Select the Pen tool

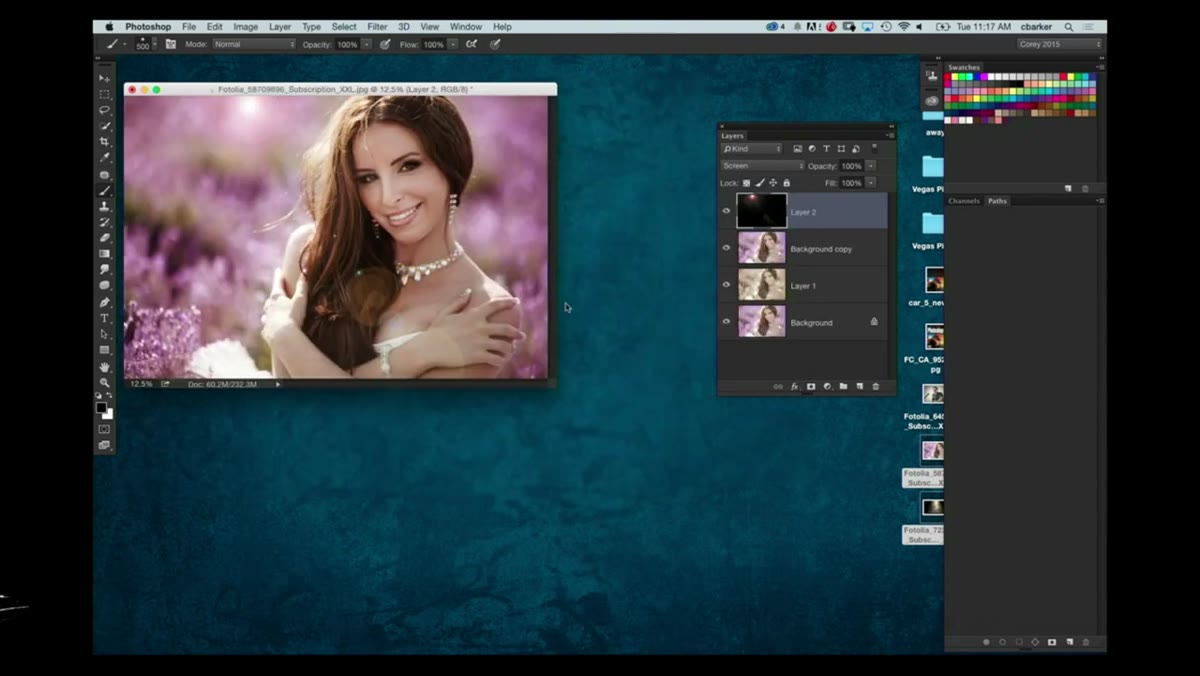104,302
